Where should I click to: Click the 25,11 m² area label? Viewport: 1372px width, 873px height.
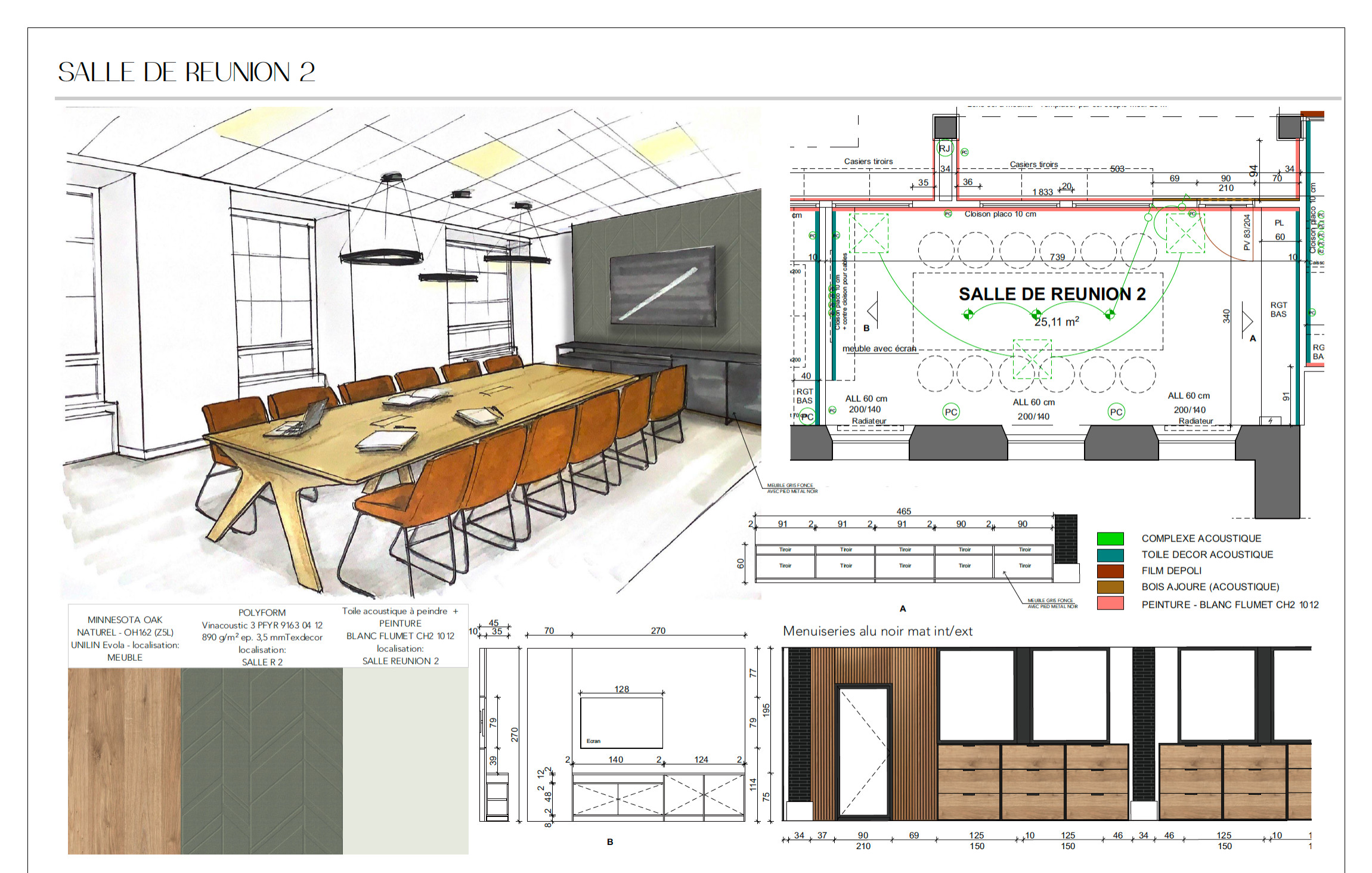(x=1057, y=322)
